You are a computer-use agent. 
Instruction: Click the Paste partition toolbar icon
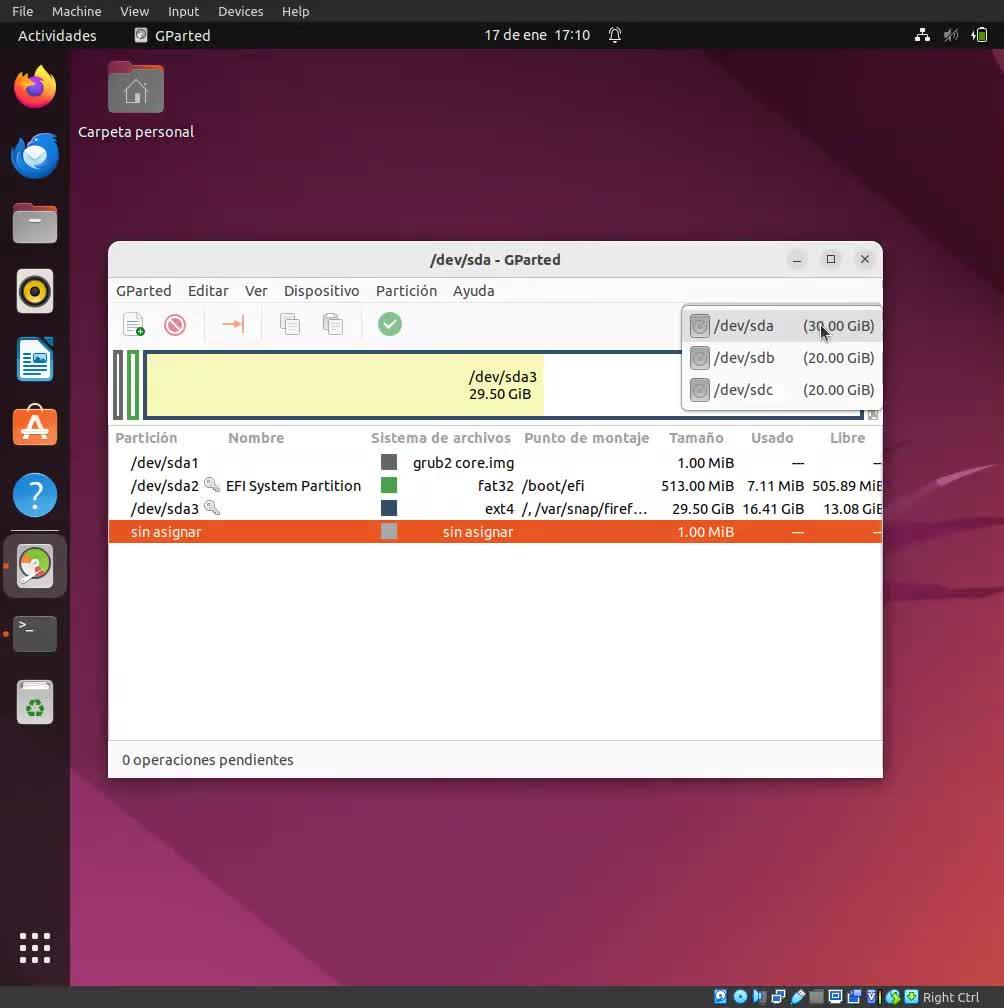pyautogui.click(x=332, y=324)
